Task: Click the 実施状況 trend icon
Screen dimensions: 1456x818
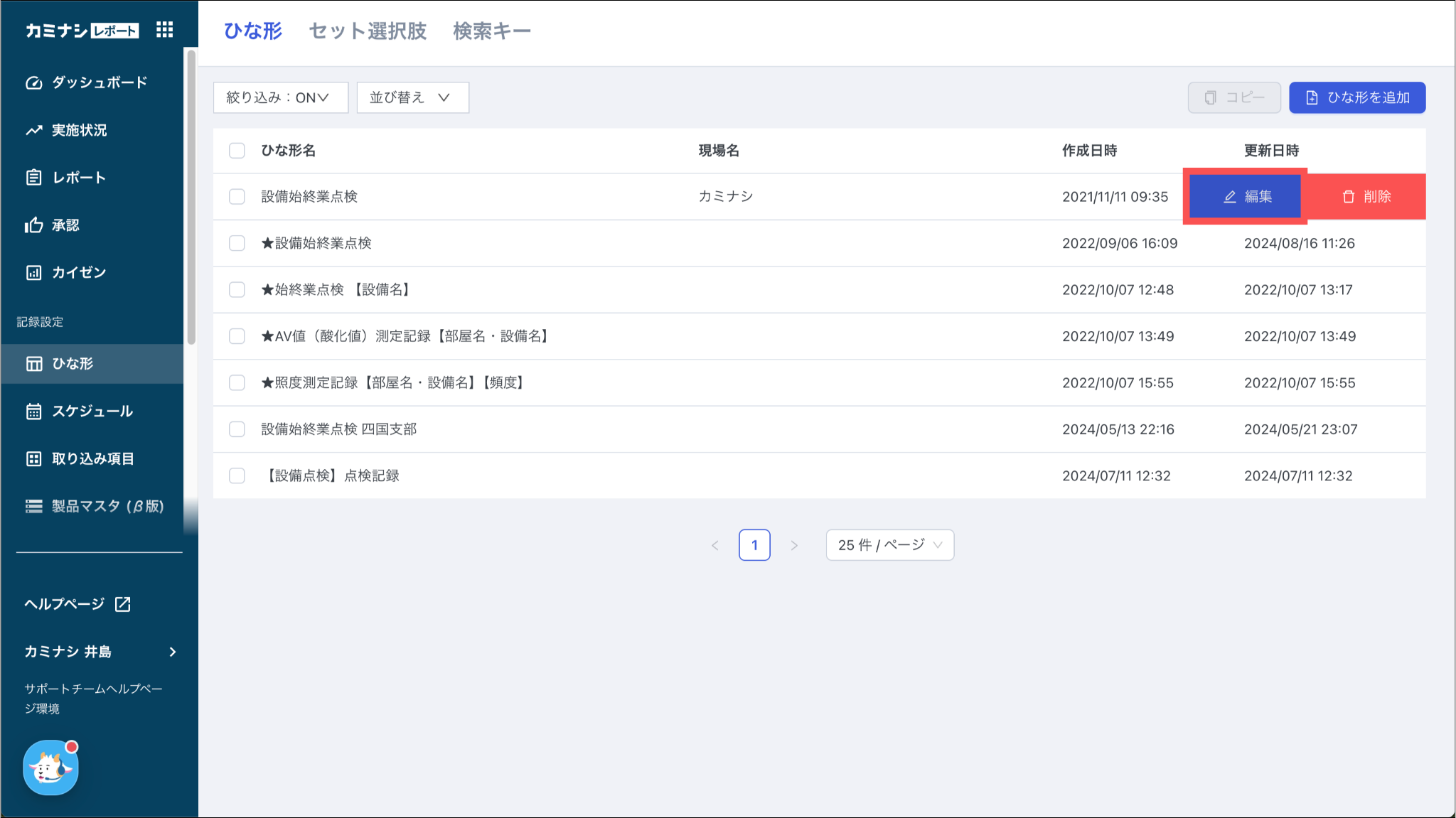Action: point(33,131)
